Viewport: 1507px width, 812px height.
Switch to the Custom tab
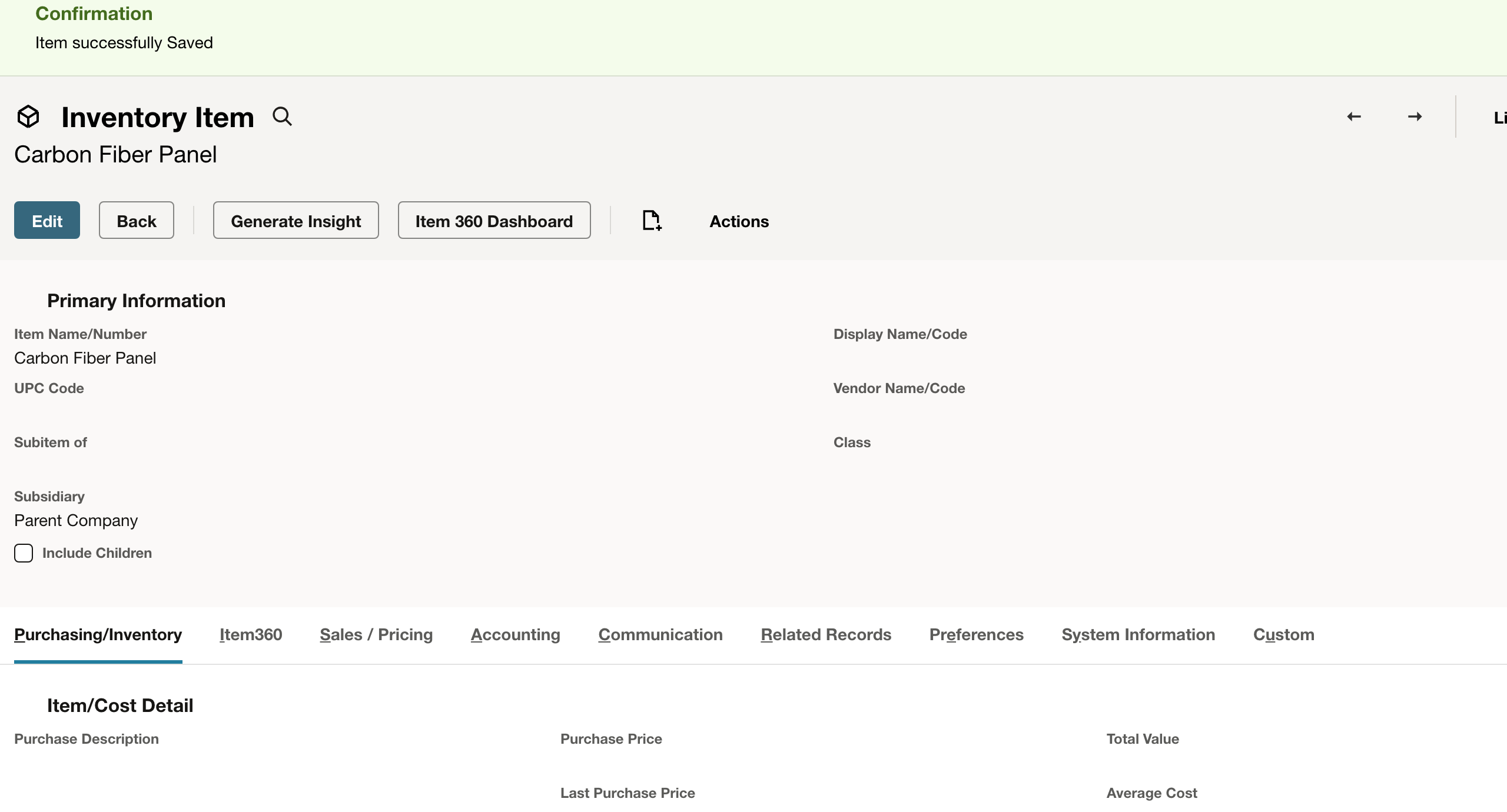(1284, 635)
